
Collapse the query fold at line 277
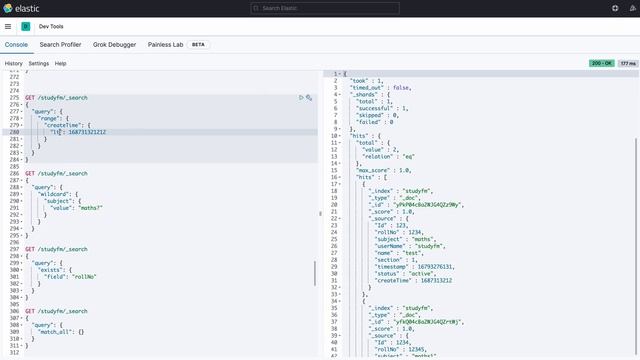tap(22, 112)
